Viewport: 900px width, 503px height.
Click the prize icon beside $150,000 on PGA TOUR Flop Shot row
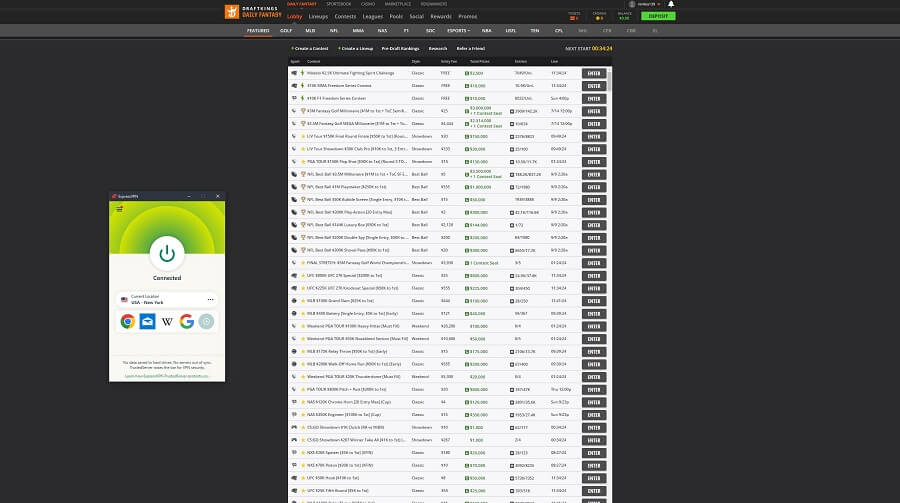[x=467, y=162]
